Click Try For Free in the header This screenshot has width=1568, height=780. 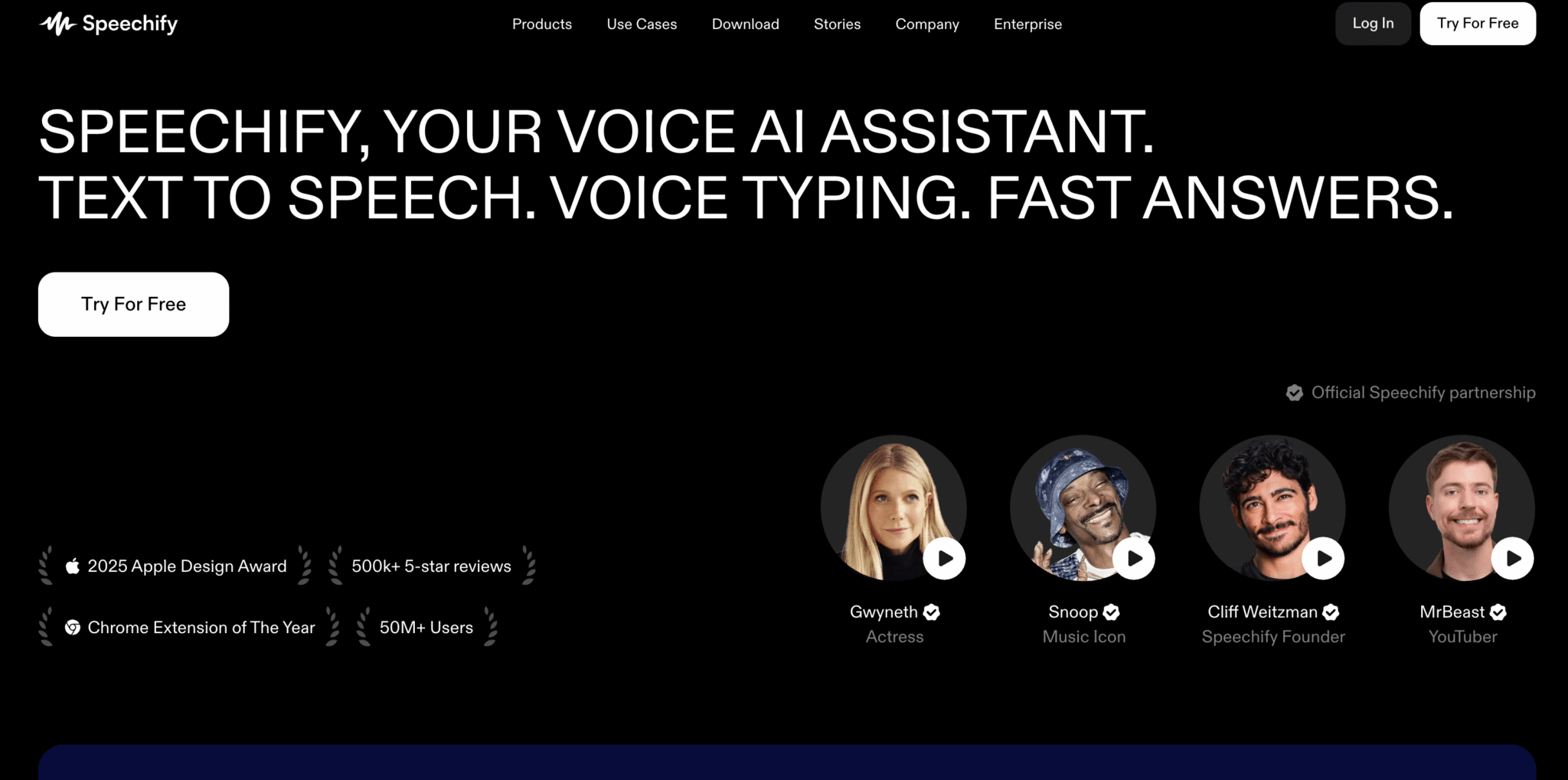tap(1478, 23)
